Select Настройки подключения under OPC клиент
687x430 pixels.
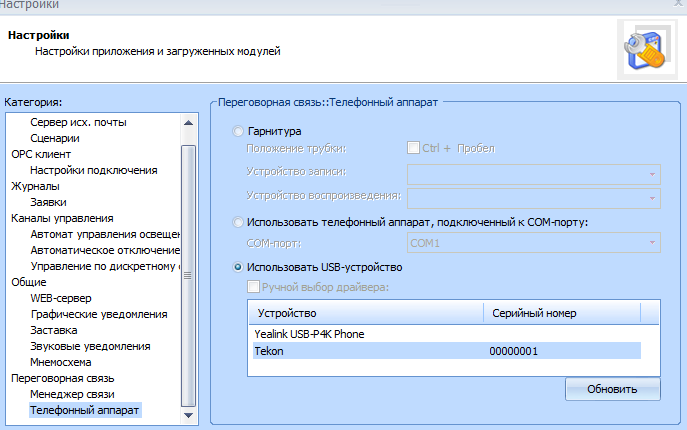[93, 170]
